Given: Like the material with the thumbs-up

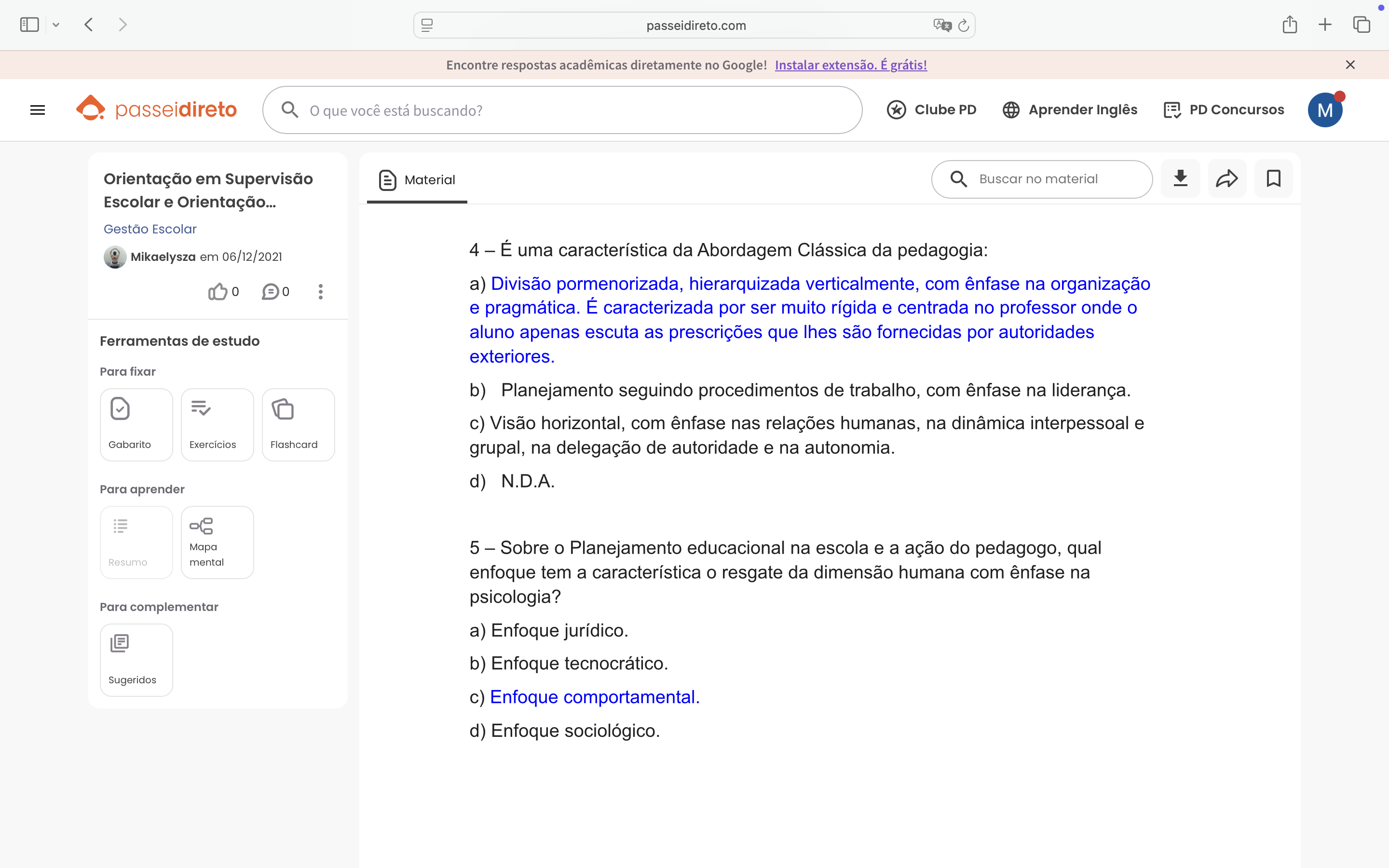Looking at the screenshot, I should (x=218, y=292).
